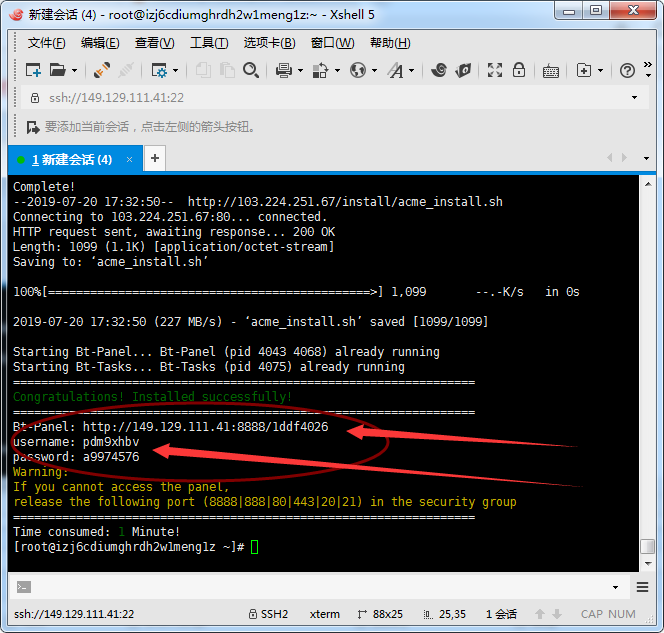Click the SSH2 lock status indicator

pos(268,614)
